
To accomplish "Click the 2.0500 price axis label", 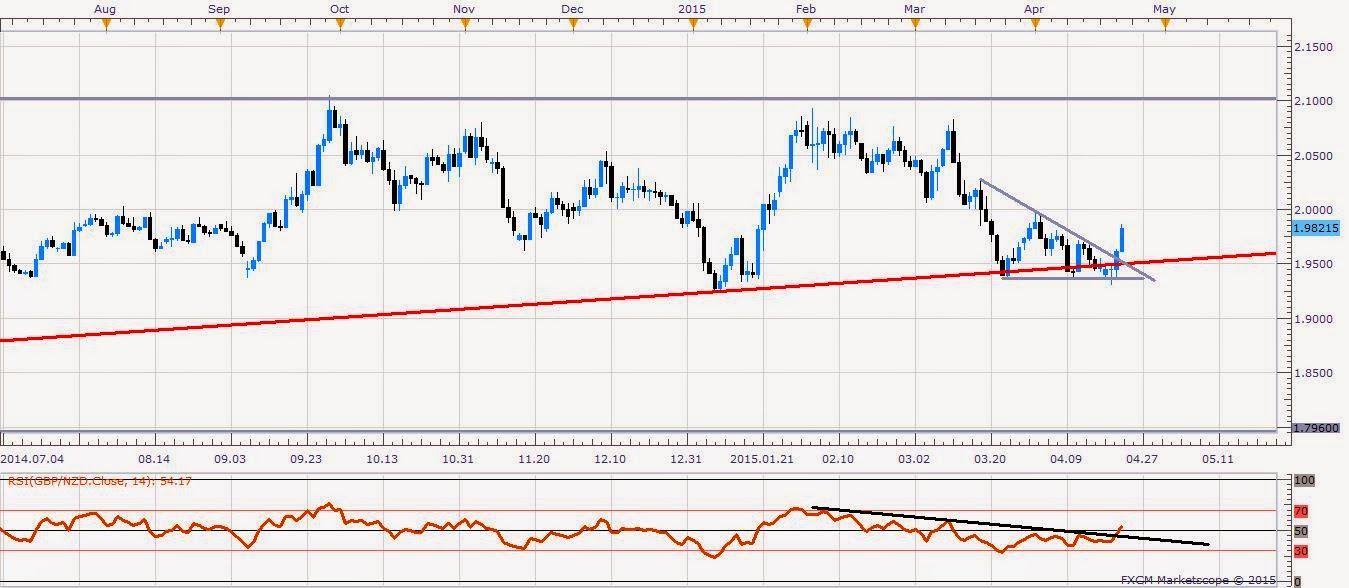I will (x=1312, y=156).
